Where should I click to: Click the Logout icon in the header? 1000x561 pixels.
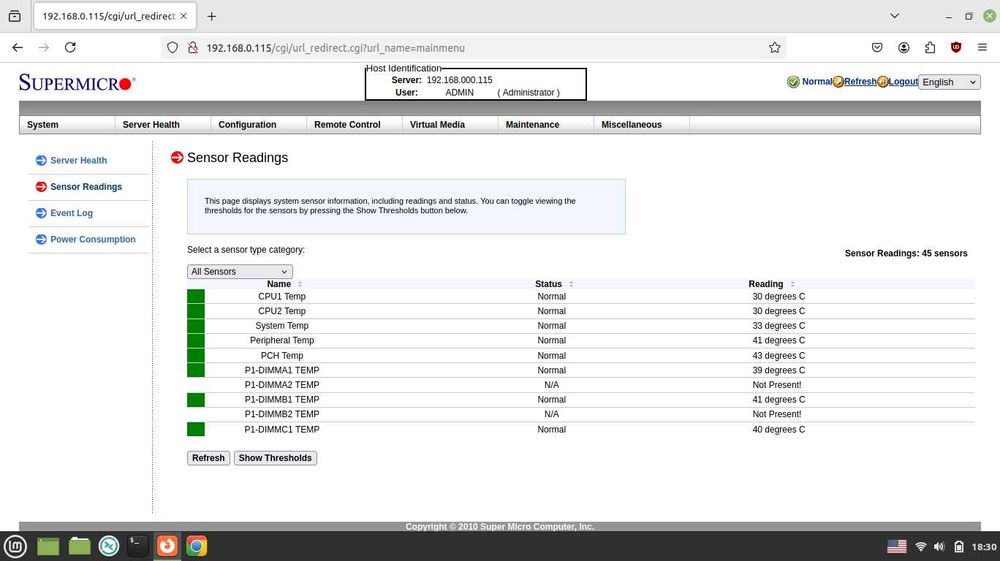(882, 82)
